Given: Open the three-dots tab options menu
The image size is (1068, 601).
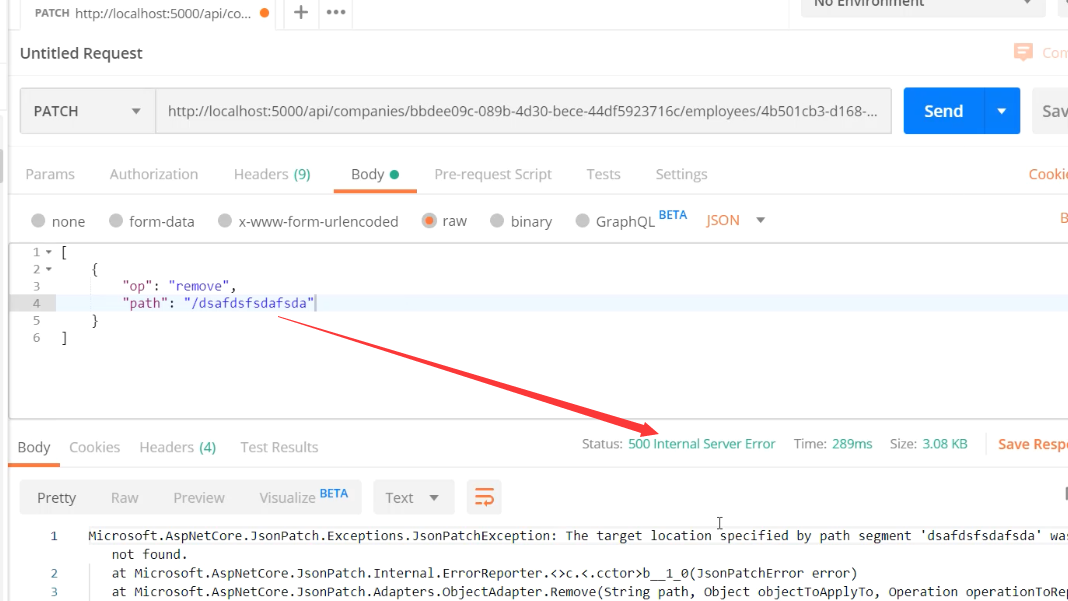Looking at the screenshot, I should 336,12.
